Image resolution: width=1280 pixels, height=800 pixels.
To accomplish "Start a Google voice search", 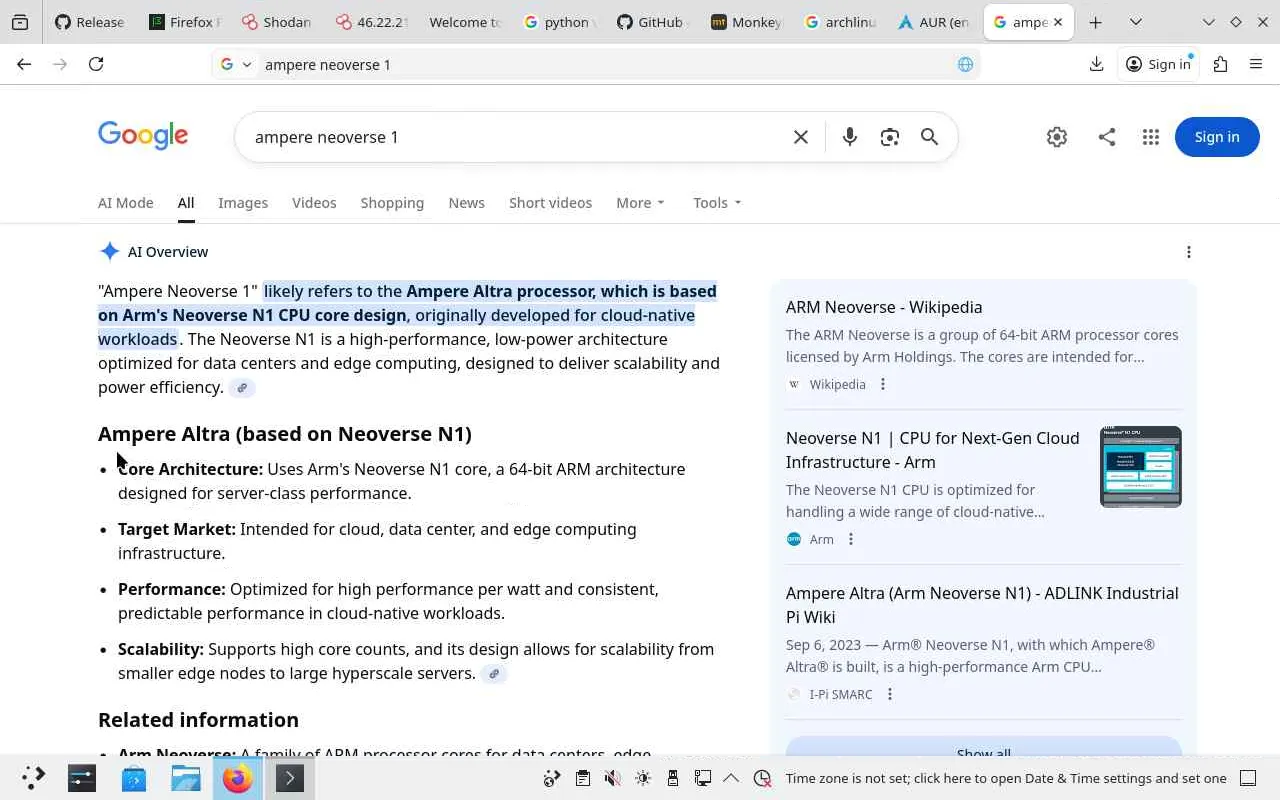I will pyautogui.click(x=849, y=137).
